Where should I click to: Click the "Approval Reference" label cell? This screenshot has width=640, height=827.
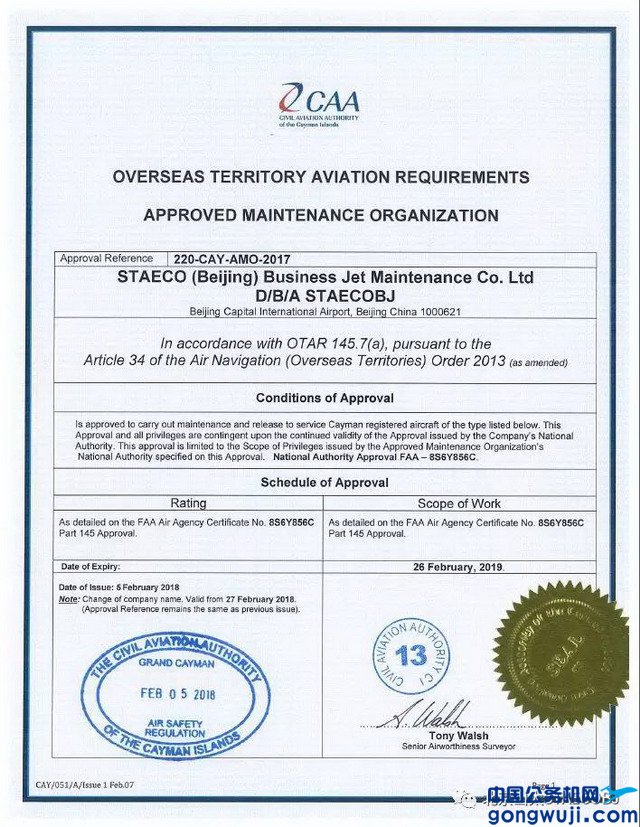pyautogui.click(x=110, y=258)
